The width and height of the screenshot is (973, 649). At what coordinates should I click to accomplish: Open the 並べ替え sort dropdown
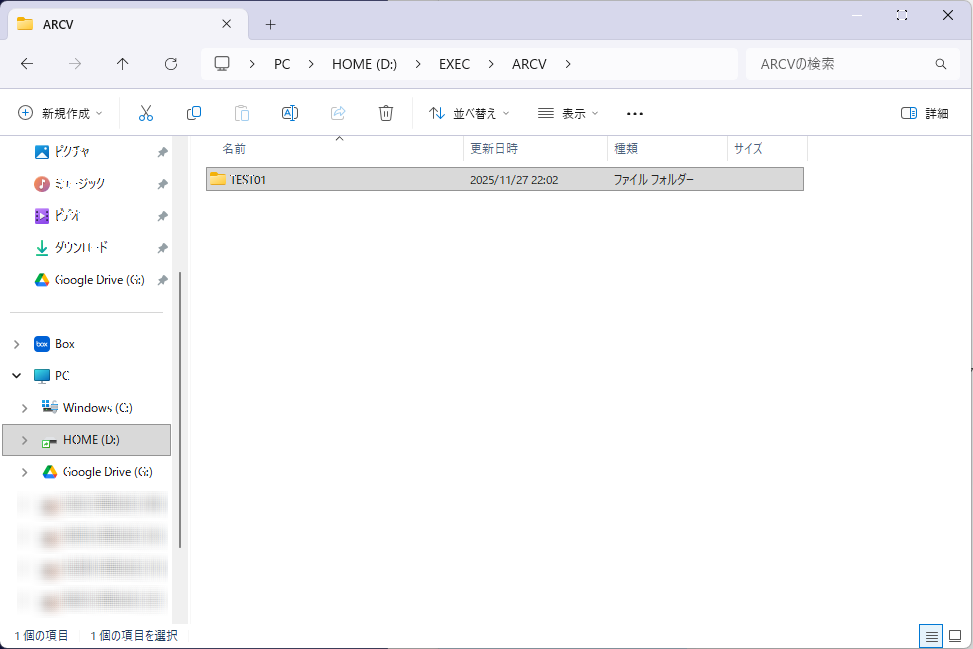pyautogui.click(x=469, y=113)
